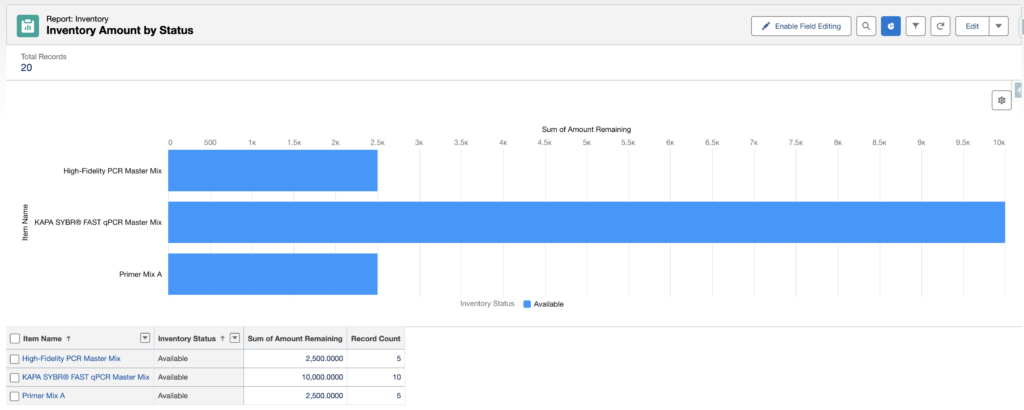
Task: Click Available status in Primer Mix A row
Action: click(x=172, y=396)
